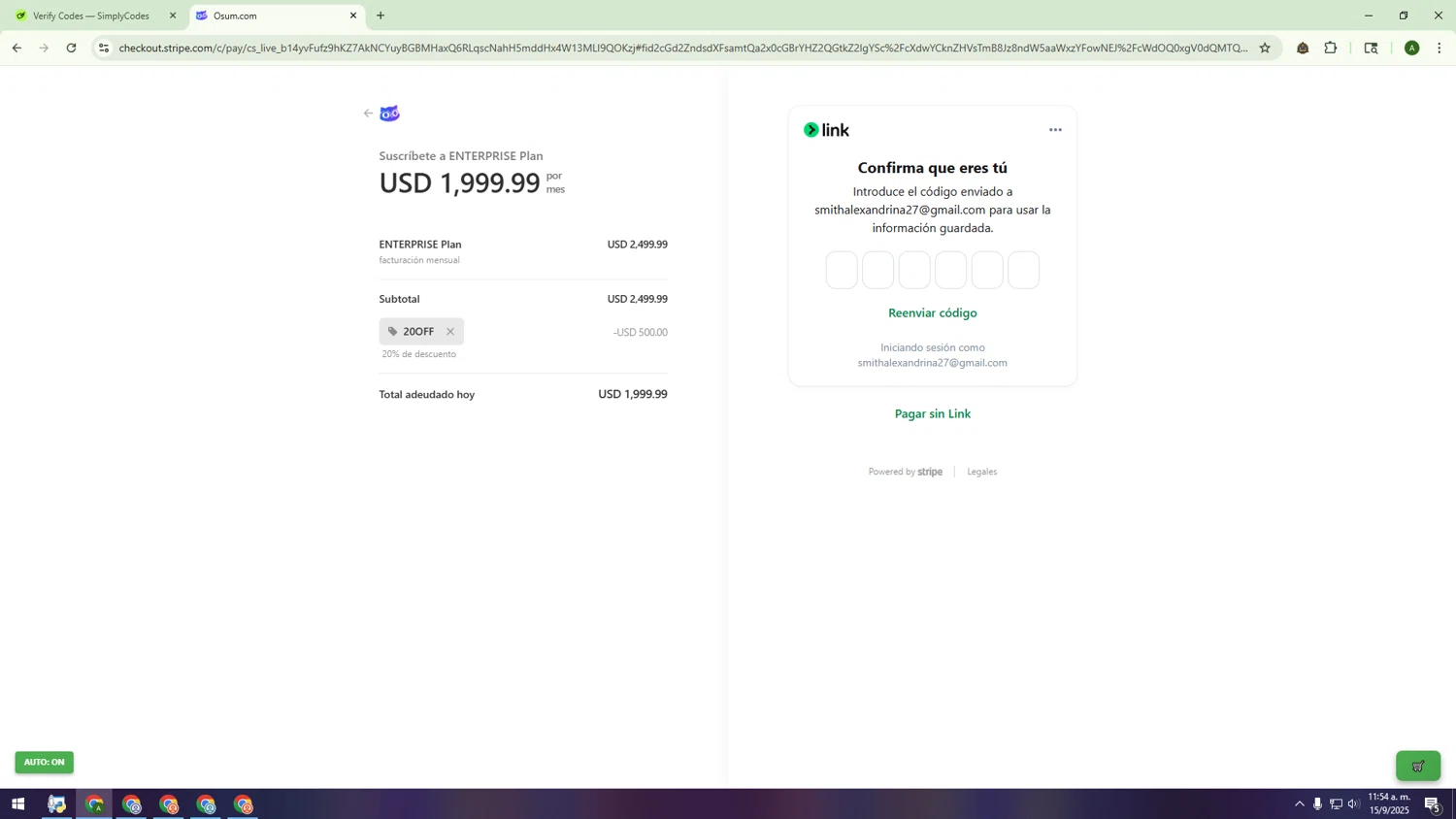Click the microphone tray icon
The width and height of the screenshot is (1456, 819).
click(x=1317, y=804)
